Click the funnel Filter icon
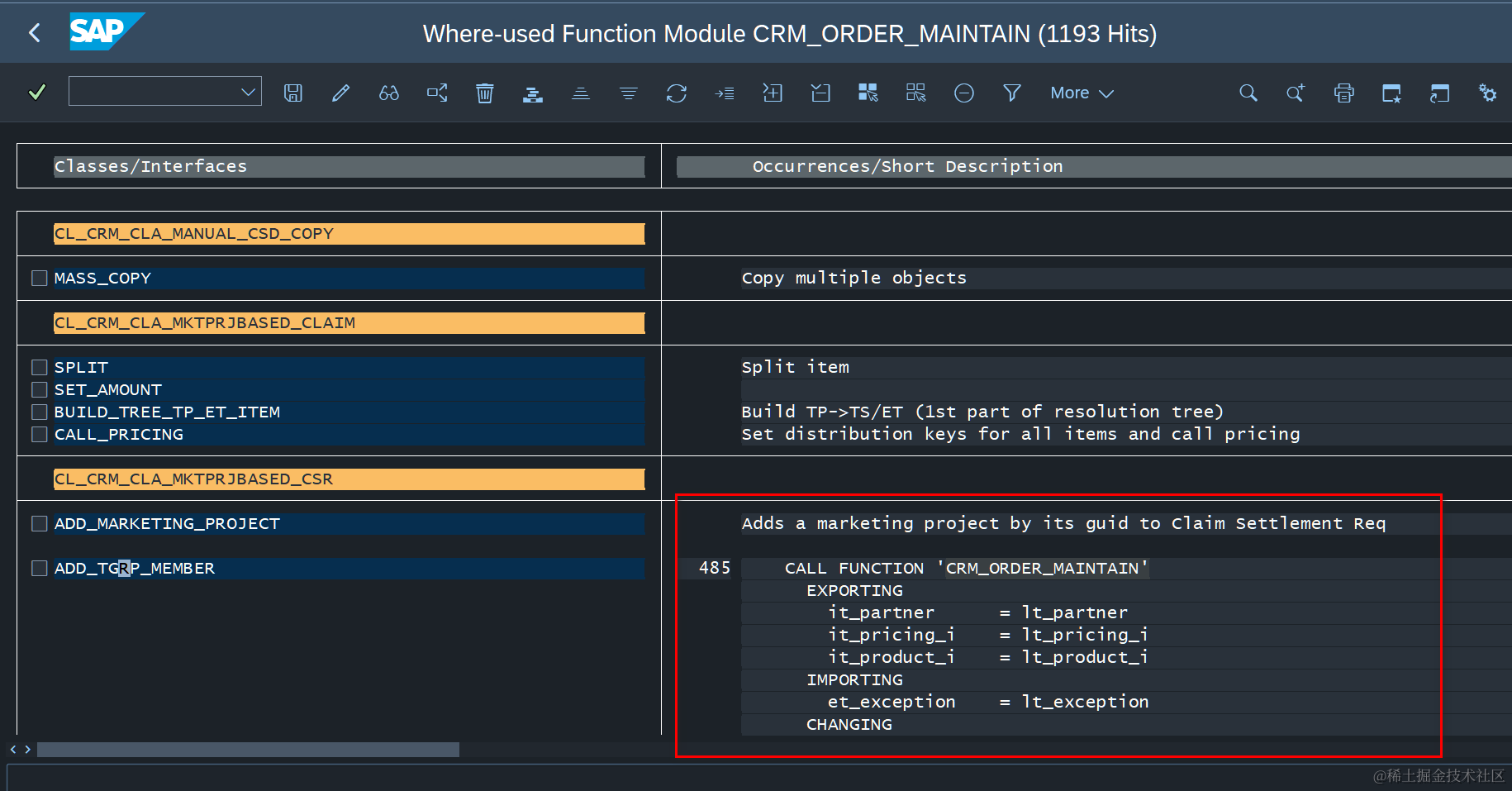1512x791 pixels. click(x=1012, y=93)
